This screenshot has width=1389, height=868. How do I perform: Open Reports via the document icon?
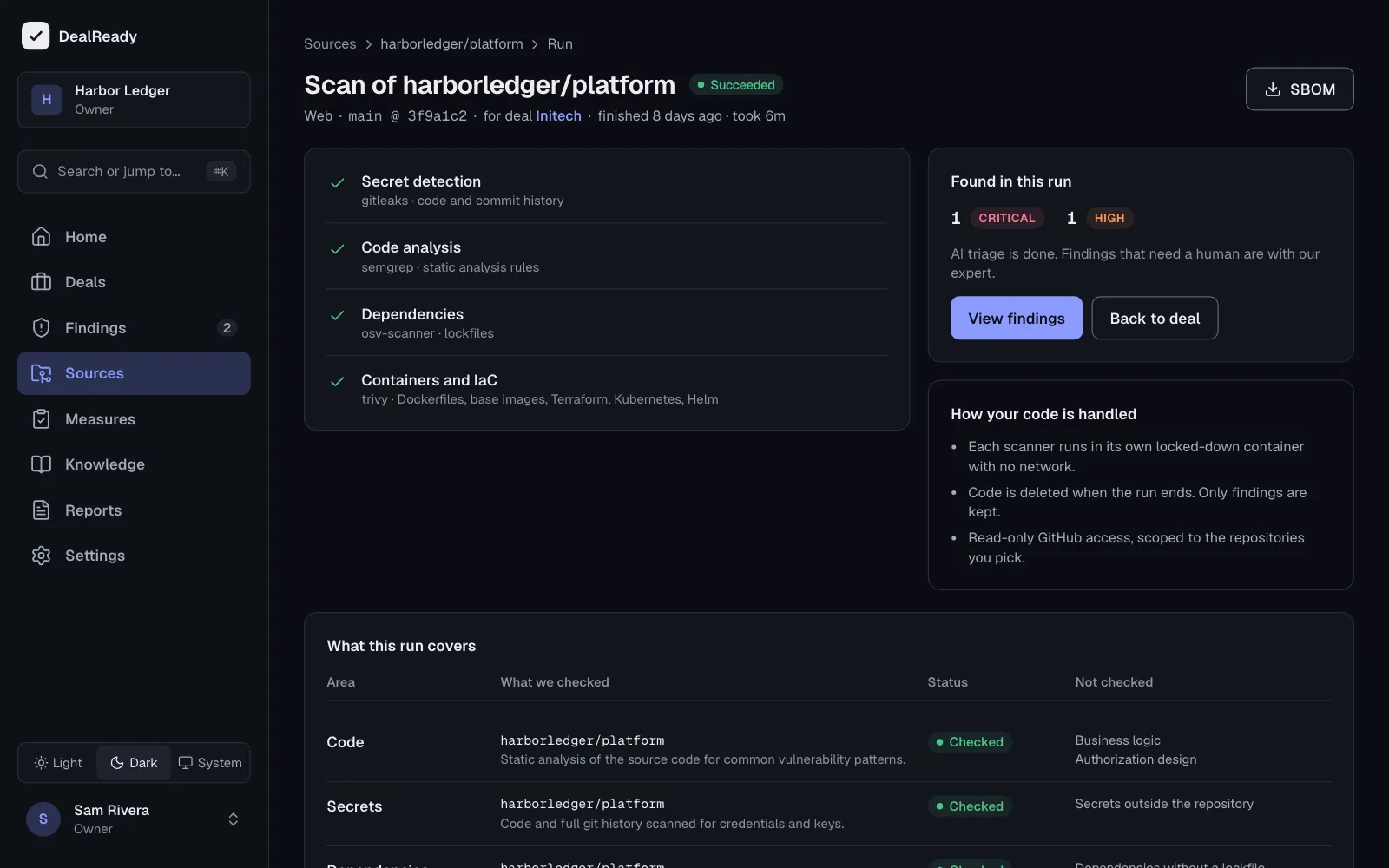41,510
